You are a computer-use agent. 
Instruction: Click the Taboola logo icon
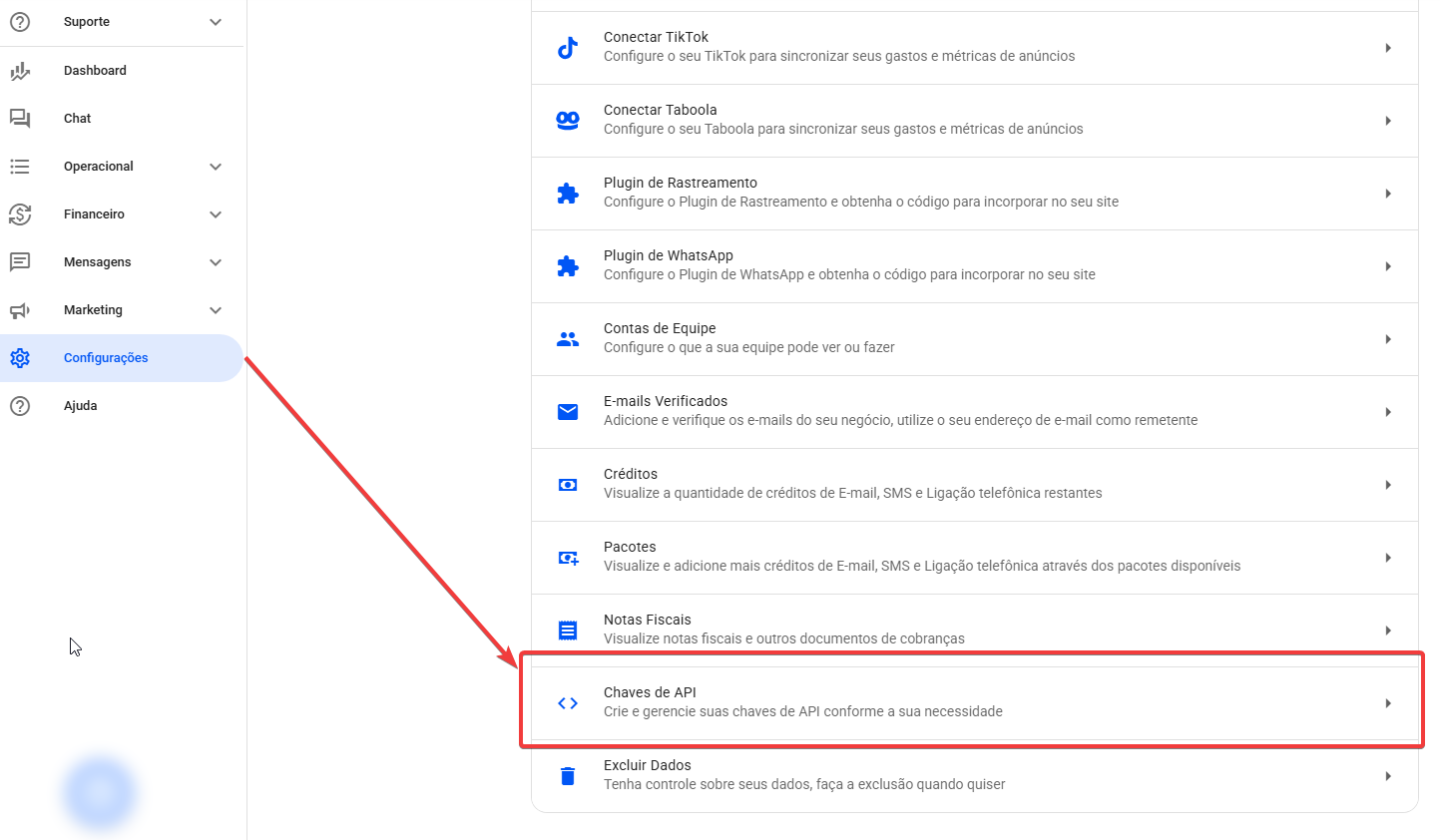(x=568, y=121)
